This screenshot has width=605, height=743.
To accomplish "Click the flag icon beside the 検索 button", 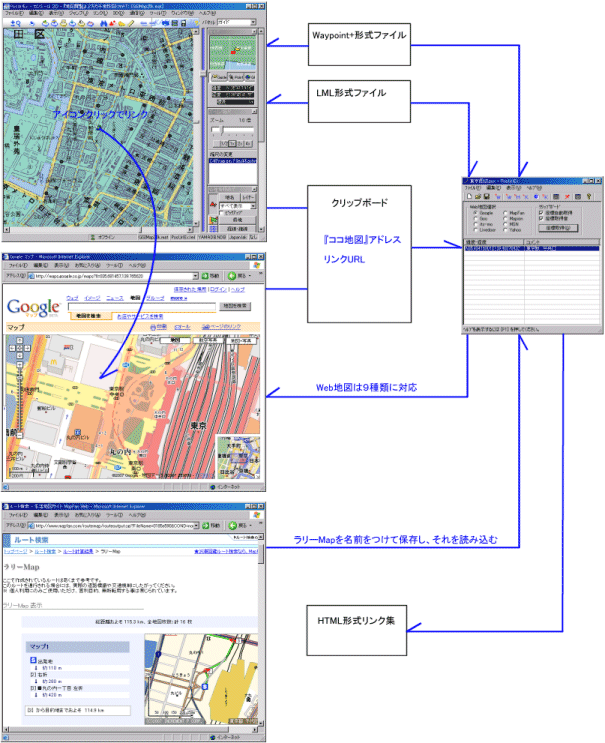I will point(214,220).
